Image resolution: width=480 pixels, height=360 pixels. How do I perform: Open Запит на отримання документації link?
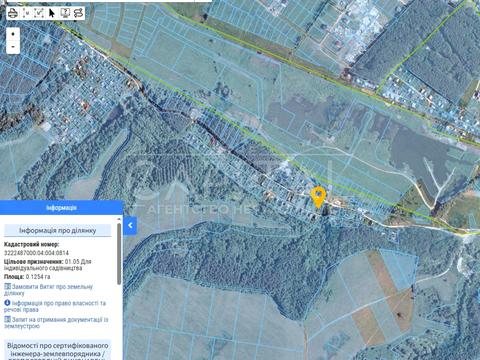[56, 323]
